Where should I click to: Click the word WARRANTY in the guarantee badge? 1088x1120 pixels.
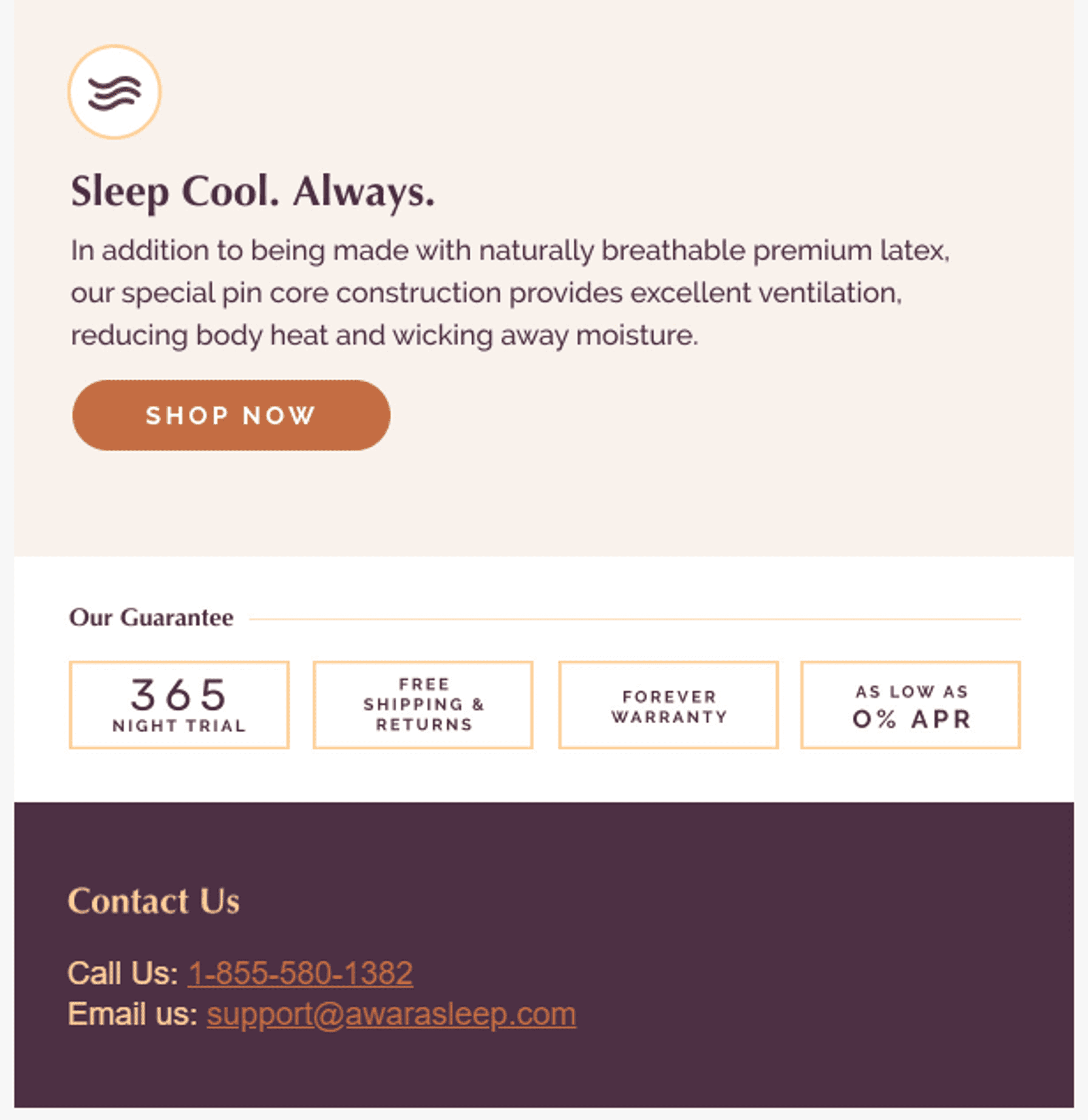pos(669,716)
